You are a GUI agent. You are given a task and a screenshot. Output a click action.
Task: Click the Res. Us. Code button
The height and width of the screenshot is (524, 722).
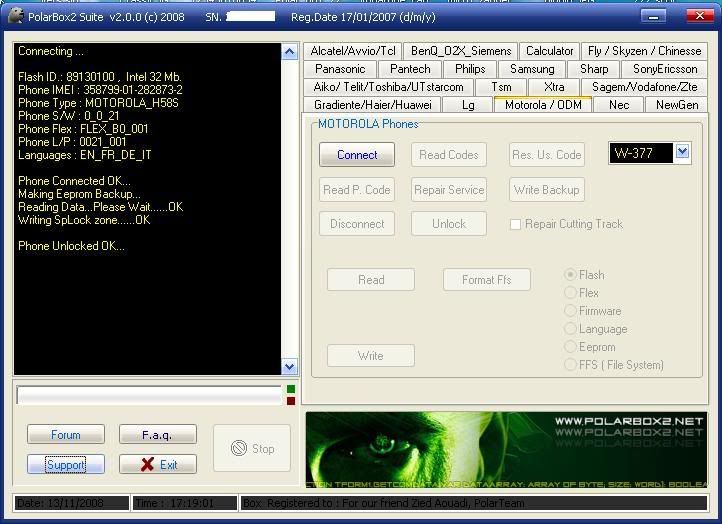tap(547, 155)
